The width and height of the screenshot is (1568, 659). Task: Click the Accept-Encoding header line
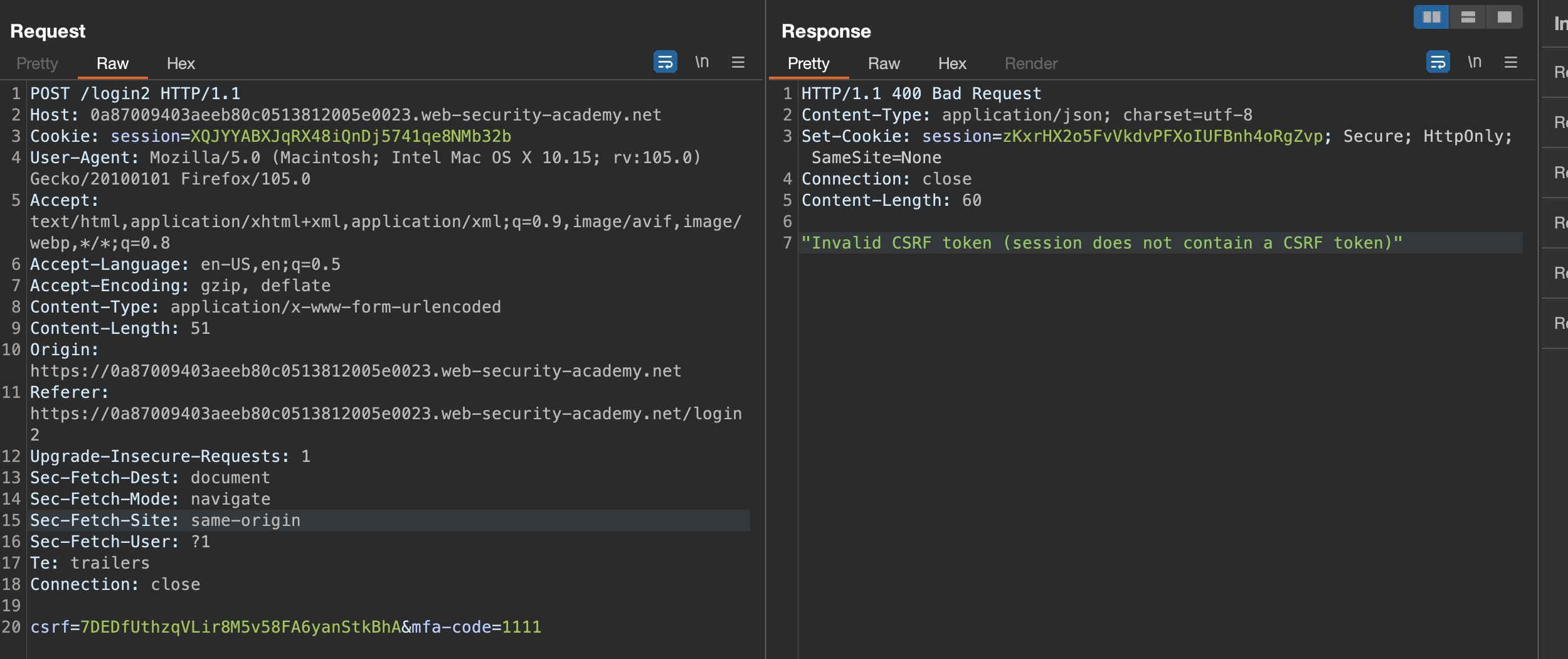pos(180,286)
